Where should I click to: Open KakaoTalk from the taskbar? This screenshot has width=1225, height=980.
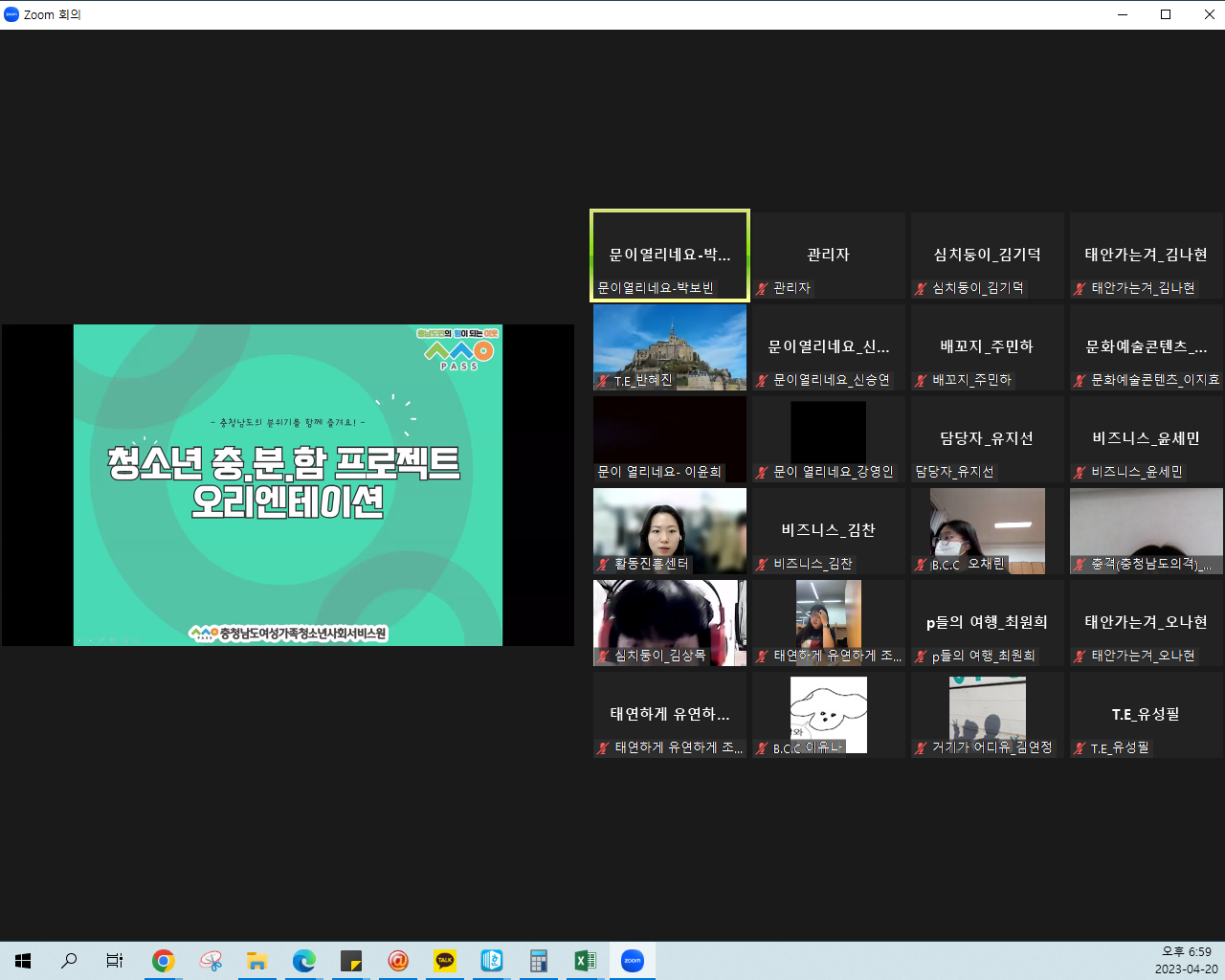click(445, 961)
